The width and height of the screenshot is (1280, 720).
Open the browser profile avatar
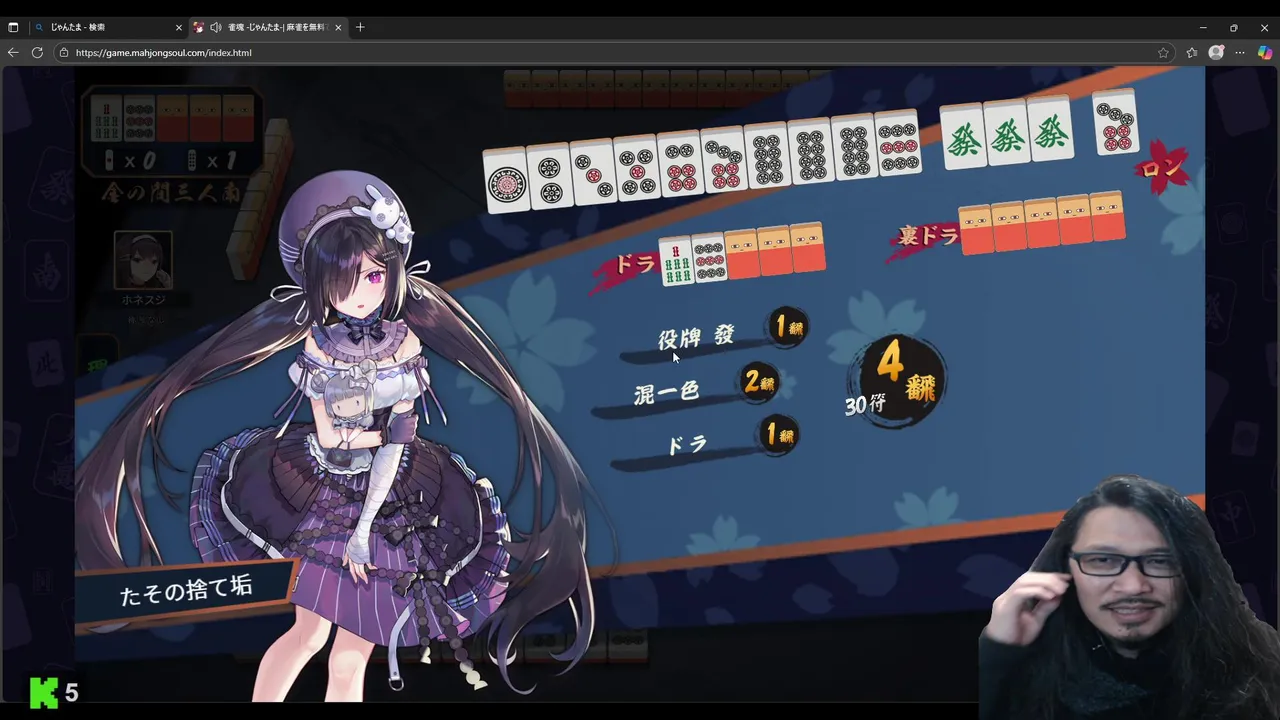1216,52
